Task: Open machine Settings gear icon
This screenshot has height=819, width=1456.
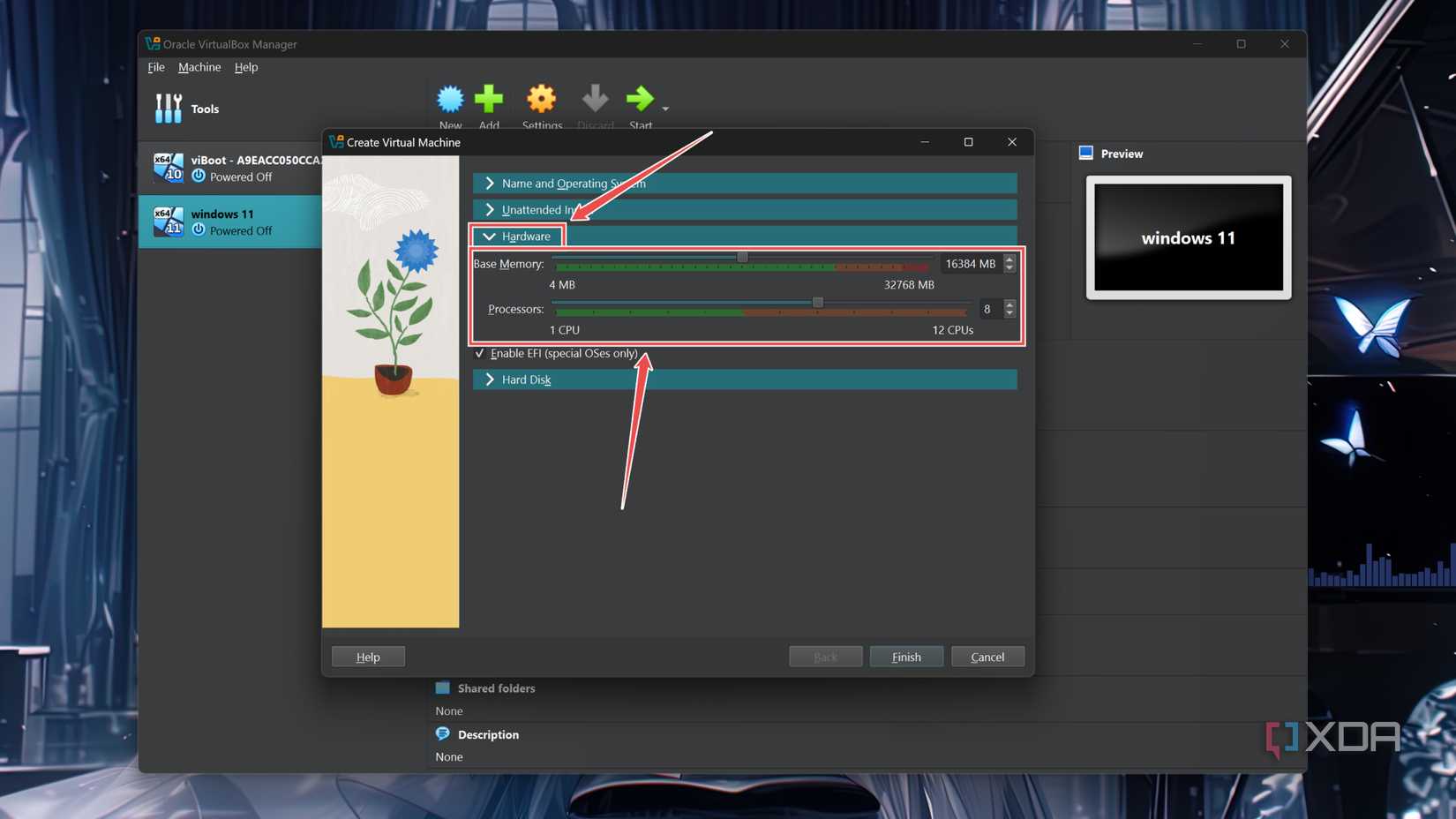Action: coord(541,100)
